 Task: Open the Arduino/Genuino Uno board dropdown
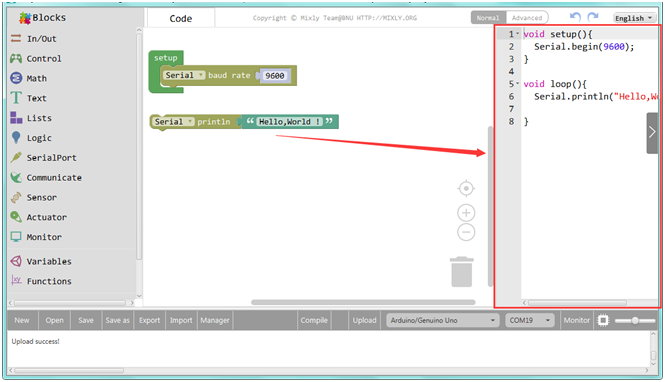[442, 320]
